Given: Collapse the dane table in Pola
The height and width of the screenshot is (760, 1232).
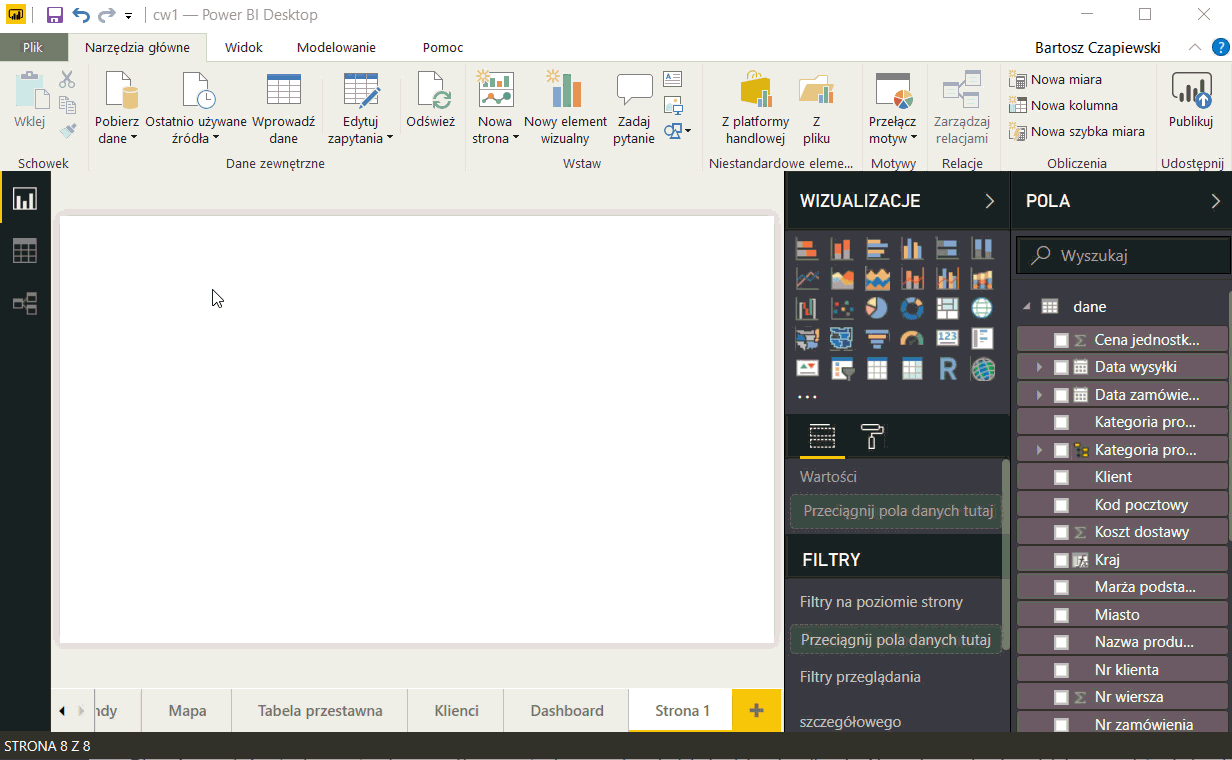Looking at the screenshot, I should click(1026, 307).
